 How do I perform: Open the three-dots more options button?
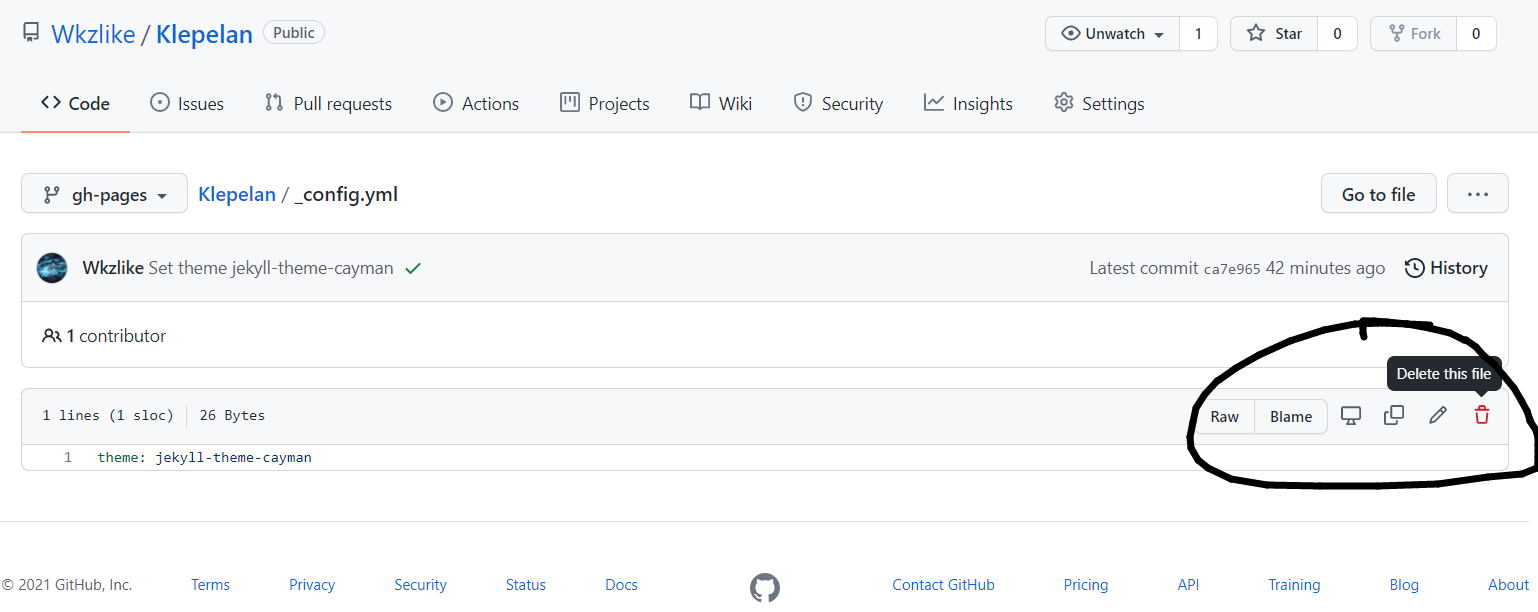(x=1477, y=194)
